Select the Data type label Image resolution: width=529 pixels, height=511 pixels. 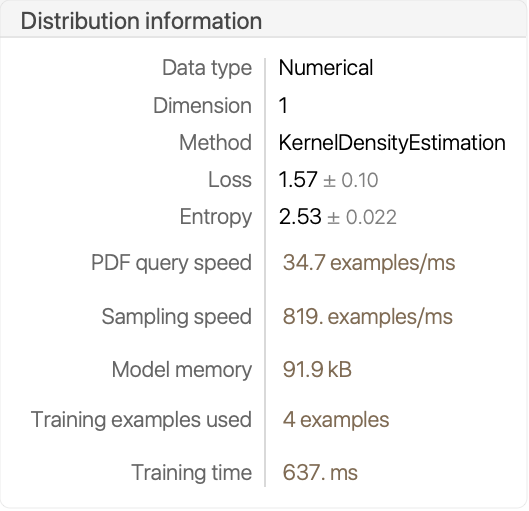pos(207,68)
